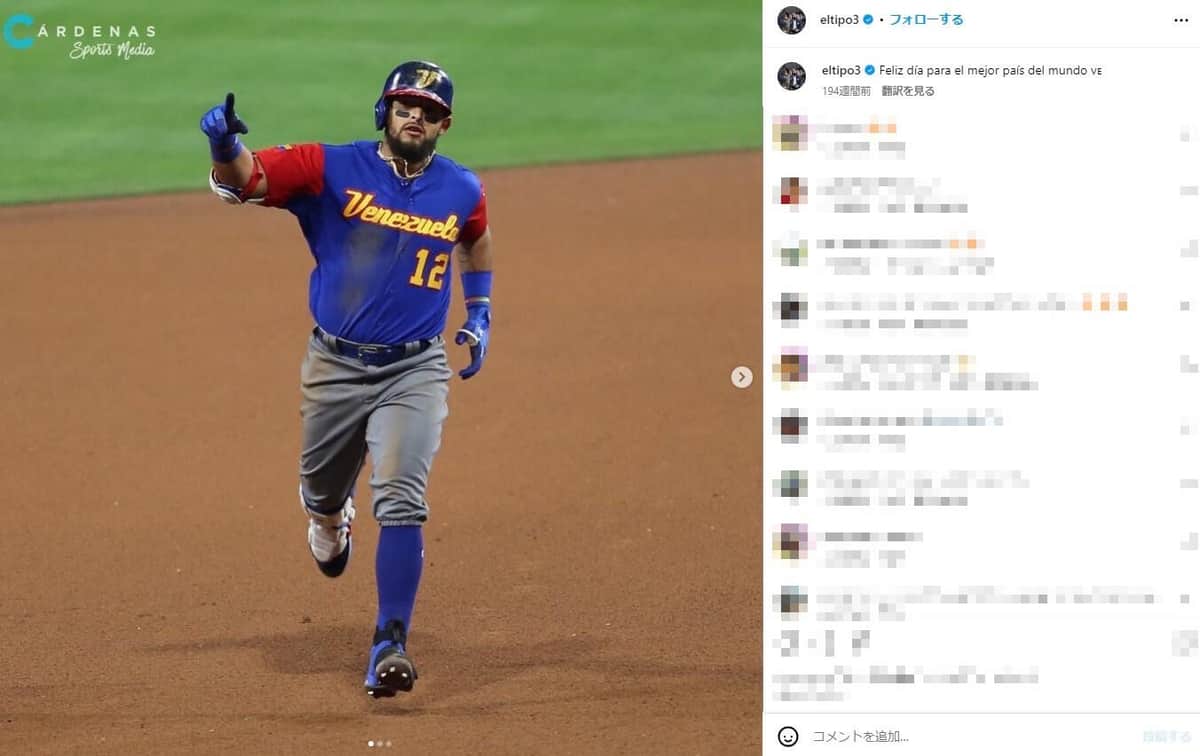The width and height of the screenshot is (1200, 756).
Task: Click eltipo3 profile avatar in header
Action: pyautogui.click(x=792, y=20)
